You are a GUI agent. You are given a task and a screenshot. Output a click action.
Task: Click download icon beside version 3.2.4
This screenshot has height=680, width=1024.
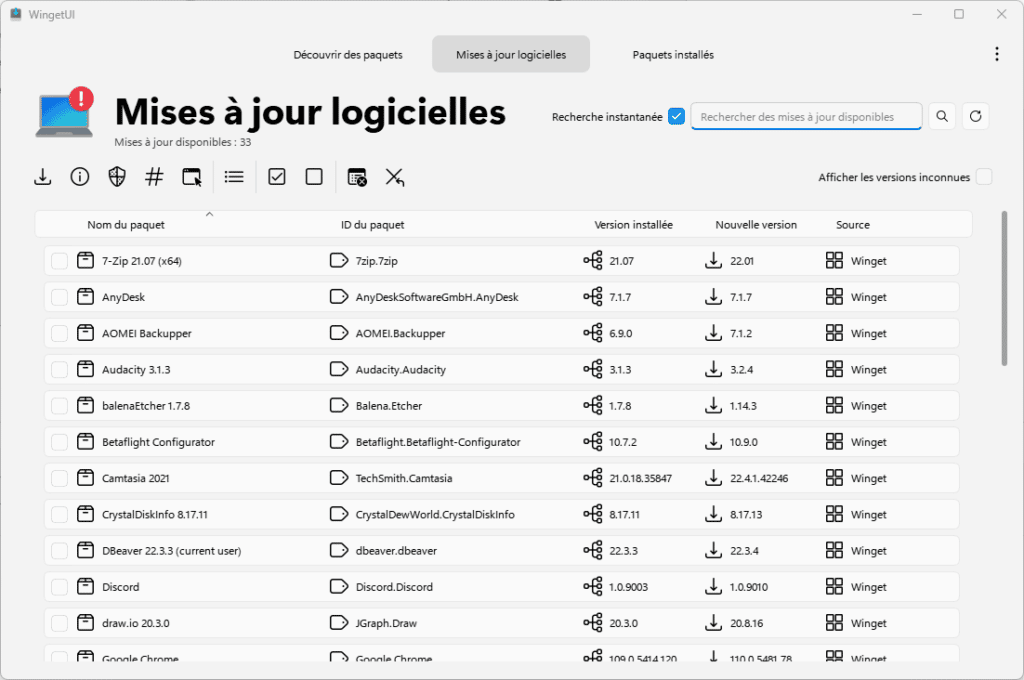click(x=714, y=370)
